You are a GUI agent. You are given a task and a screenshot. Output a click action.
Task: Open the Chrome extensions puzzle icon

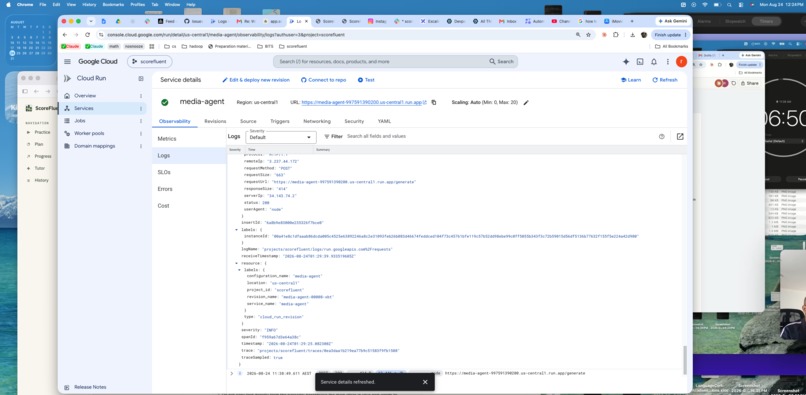tap(616, 34)
